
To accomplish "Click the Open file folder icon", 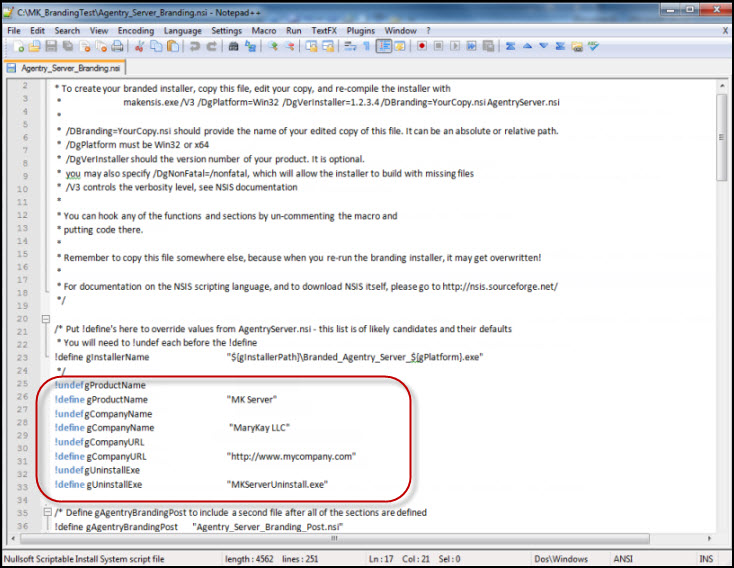I will coord(33,46).
